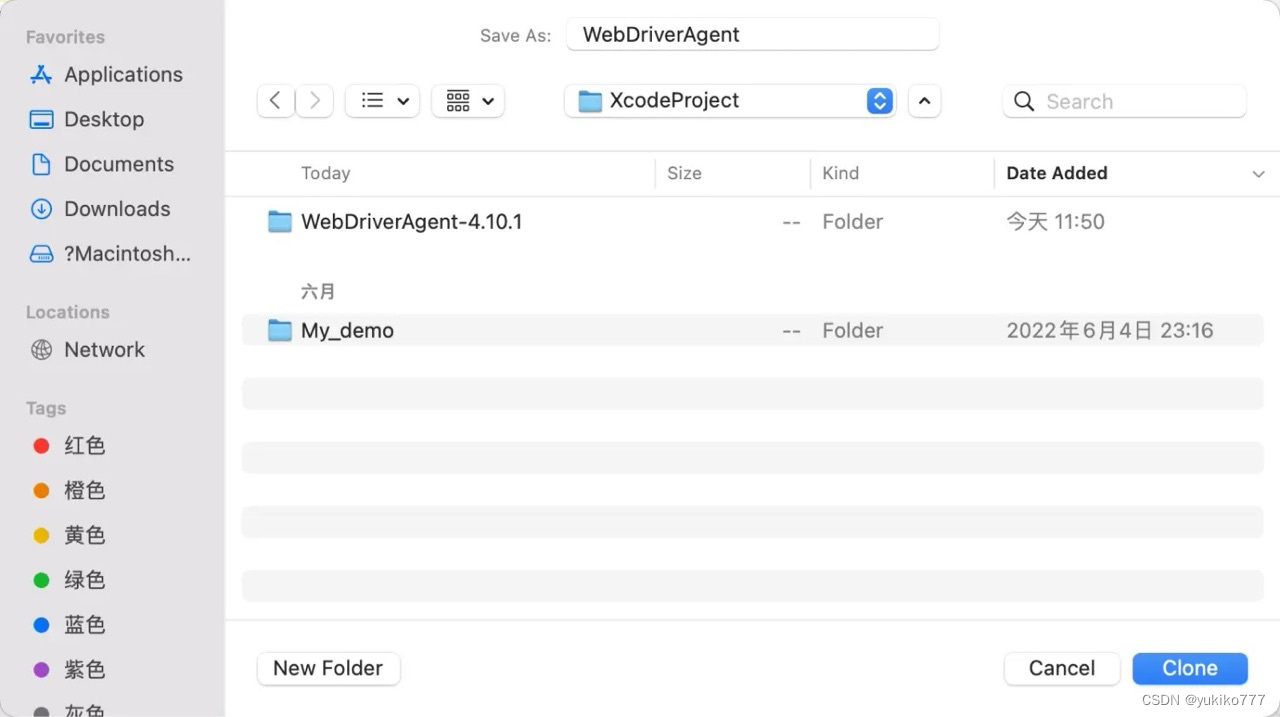The width and height of the screenshot is (1280, 717).
Task: Select the My_demo folder name
Action: tap(347, 331)
